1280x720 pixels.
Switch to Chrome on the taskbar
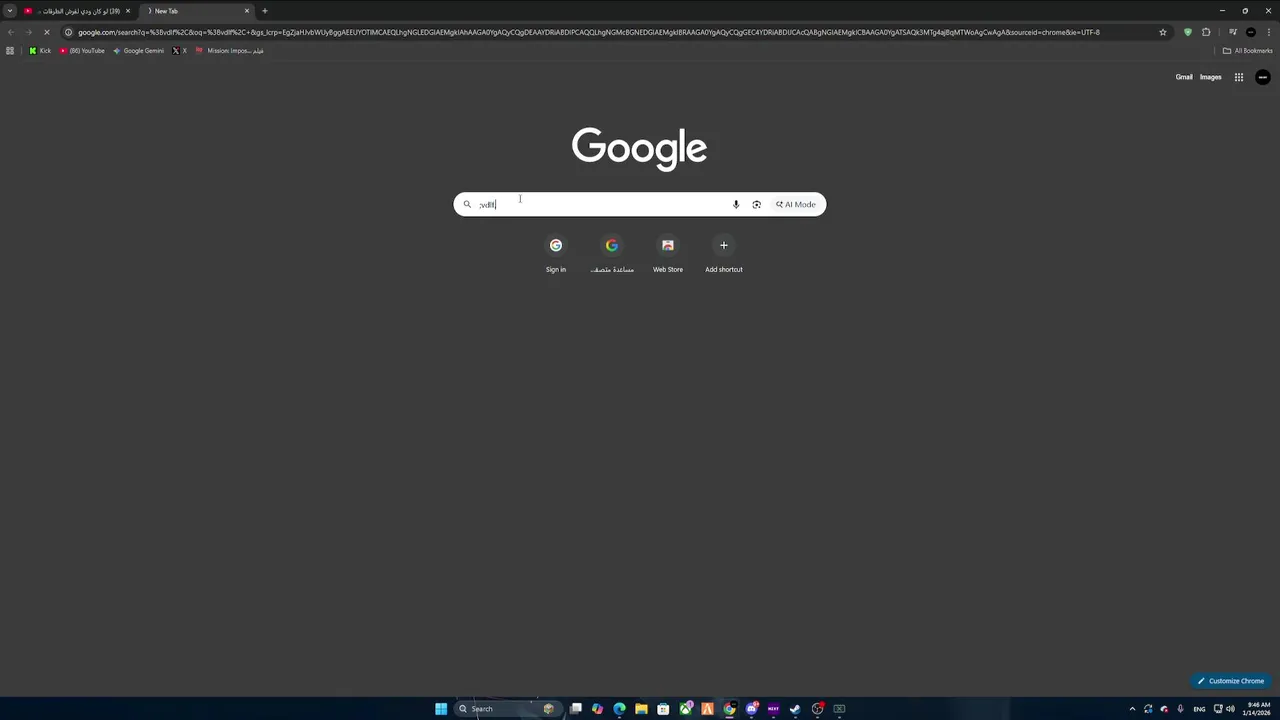tap(730, 709)
